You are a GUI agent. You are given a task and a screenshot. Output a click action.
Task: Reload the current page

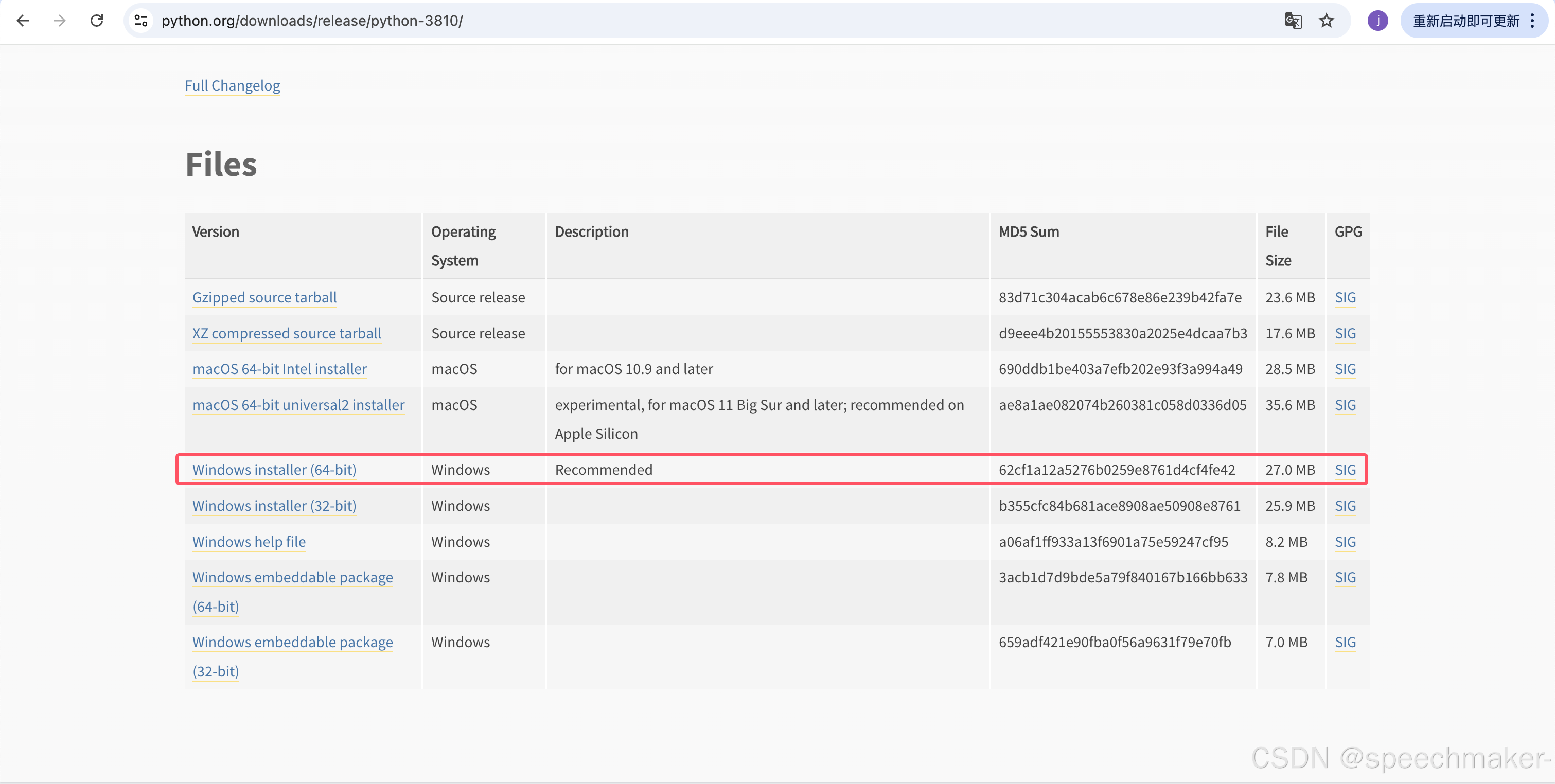97,21
